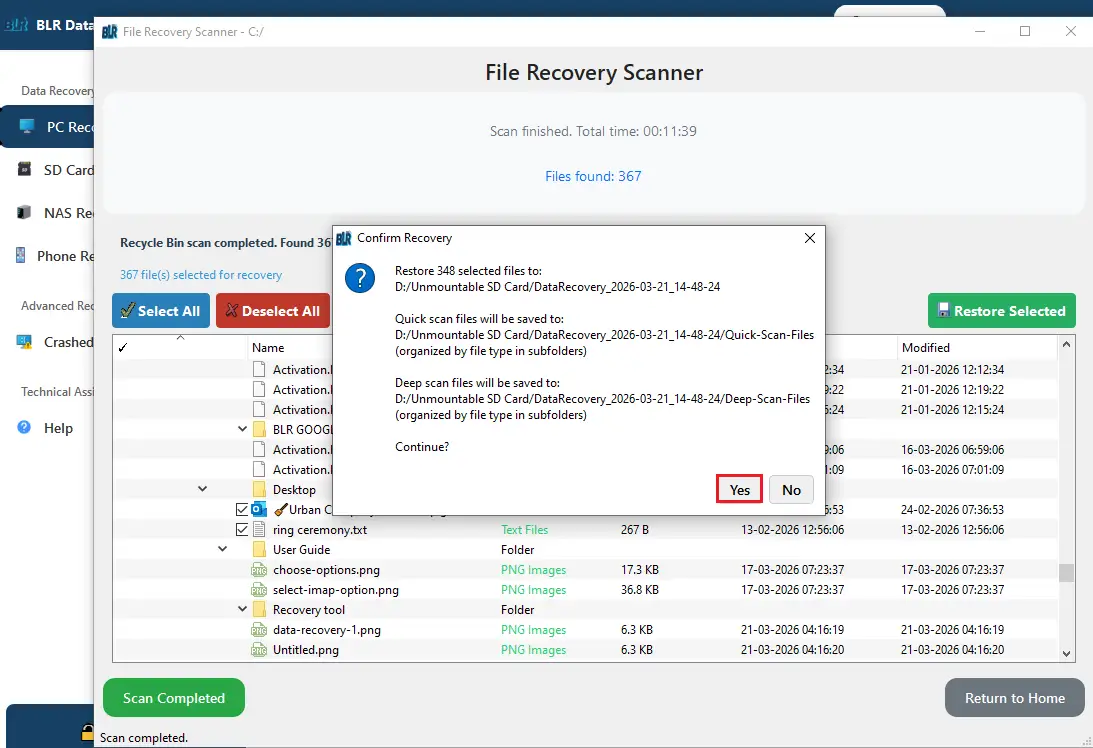
Task: Switch to the Help section
Action: tap(60, 428)
